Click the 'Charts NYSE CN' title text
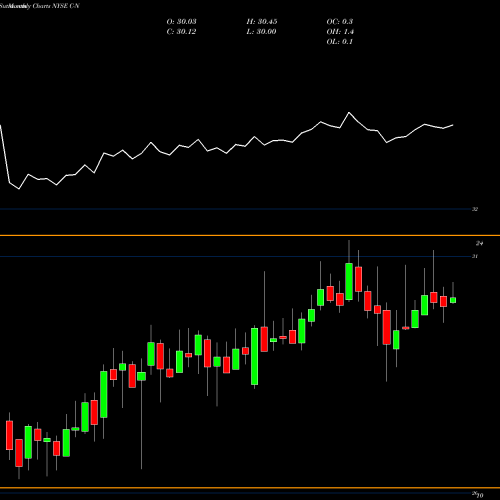Viewport: 500px width, 500px height. [x=56, y=6]
